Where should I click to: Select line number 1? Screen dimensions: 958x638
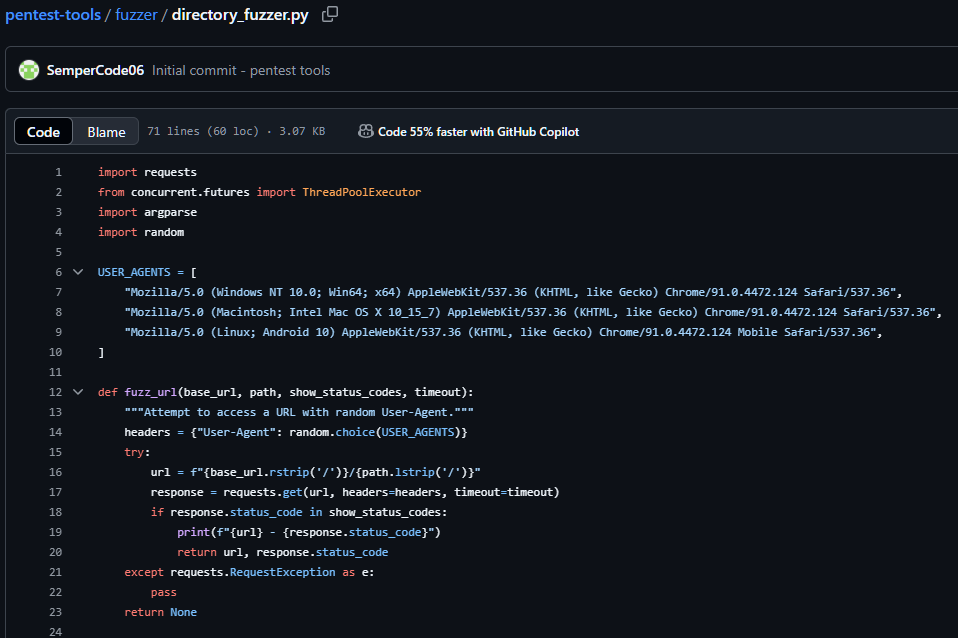tap(59, 172)
